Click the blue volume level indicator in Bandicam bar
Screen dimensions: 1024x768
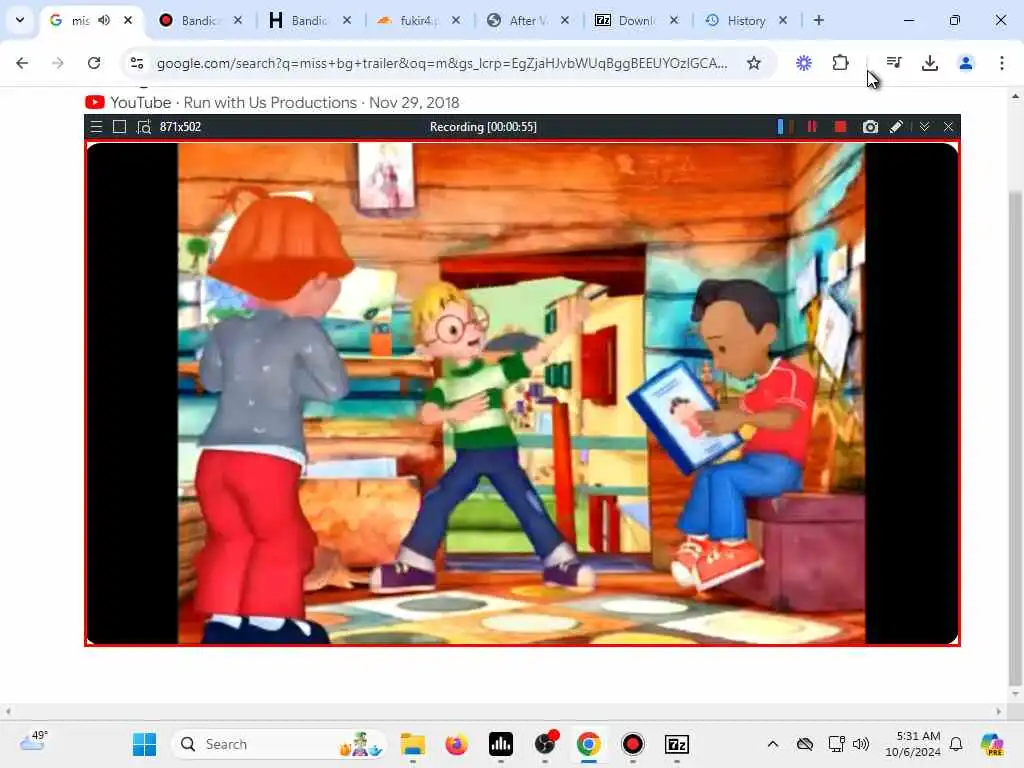pos(780,127)
